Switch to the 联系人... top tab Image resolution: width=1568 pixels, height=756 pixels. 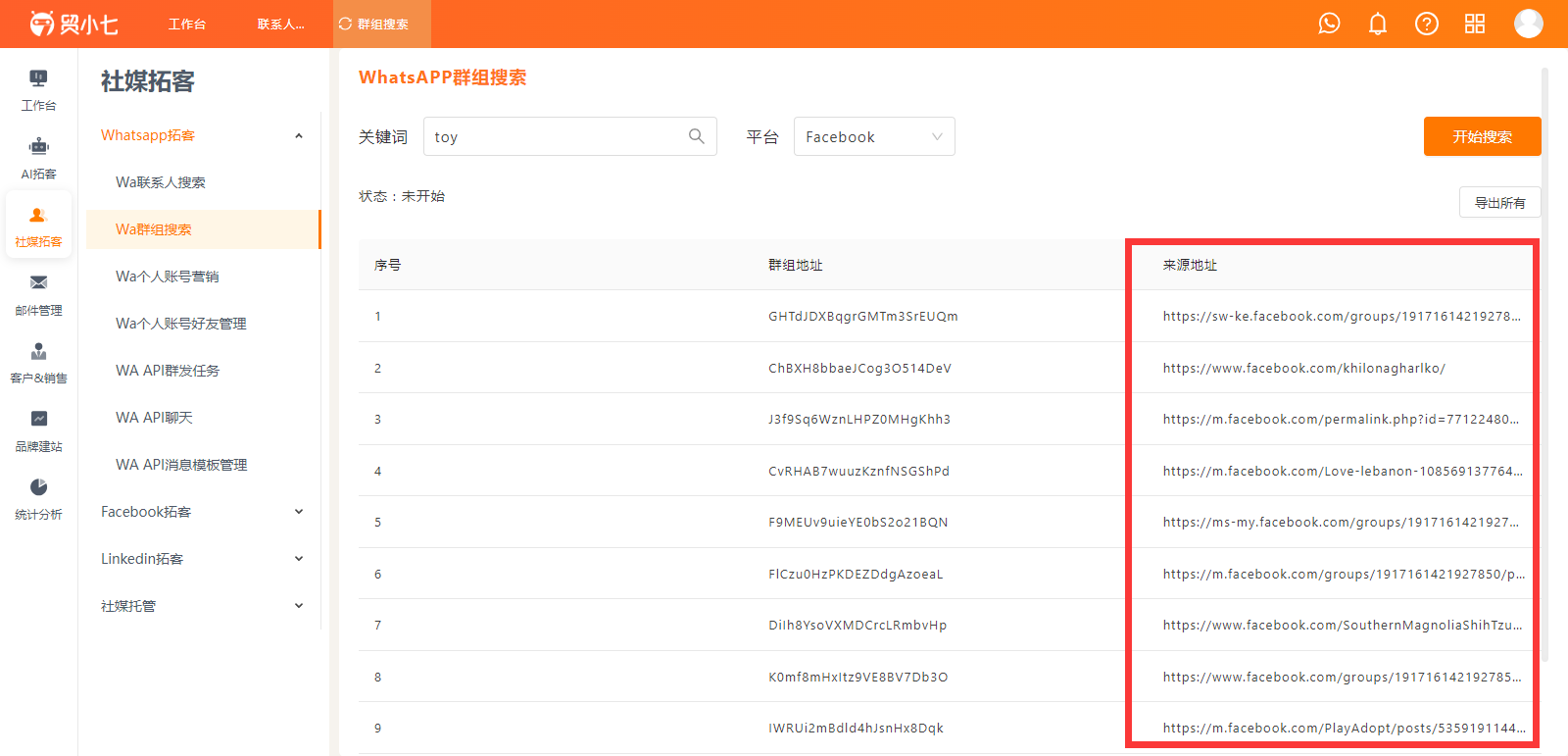point(281,24)
